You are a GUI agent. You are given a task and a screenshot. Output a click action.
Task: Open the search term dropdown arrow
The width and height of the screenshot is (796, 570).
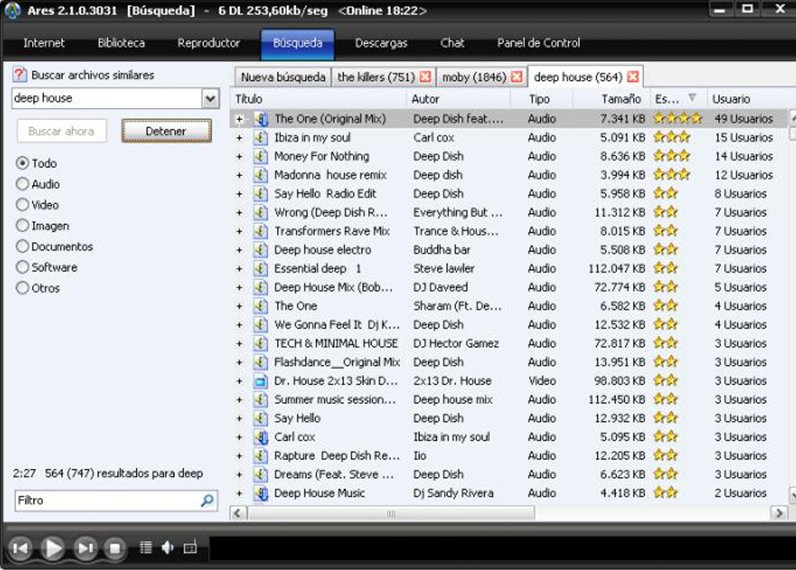click(210, 98)
